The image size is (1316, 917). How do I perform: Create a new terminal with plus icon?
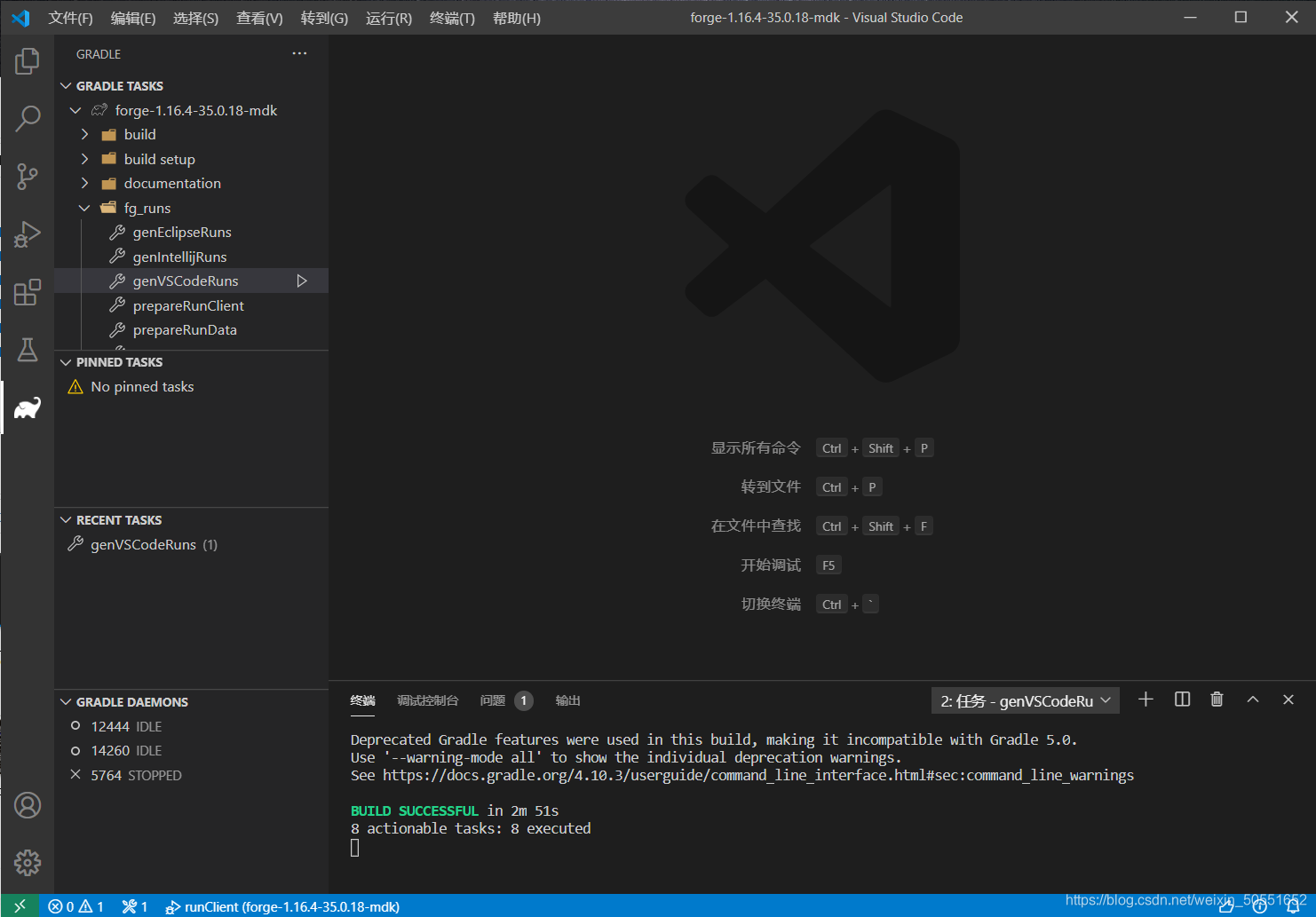click(x=1146, y=700)
